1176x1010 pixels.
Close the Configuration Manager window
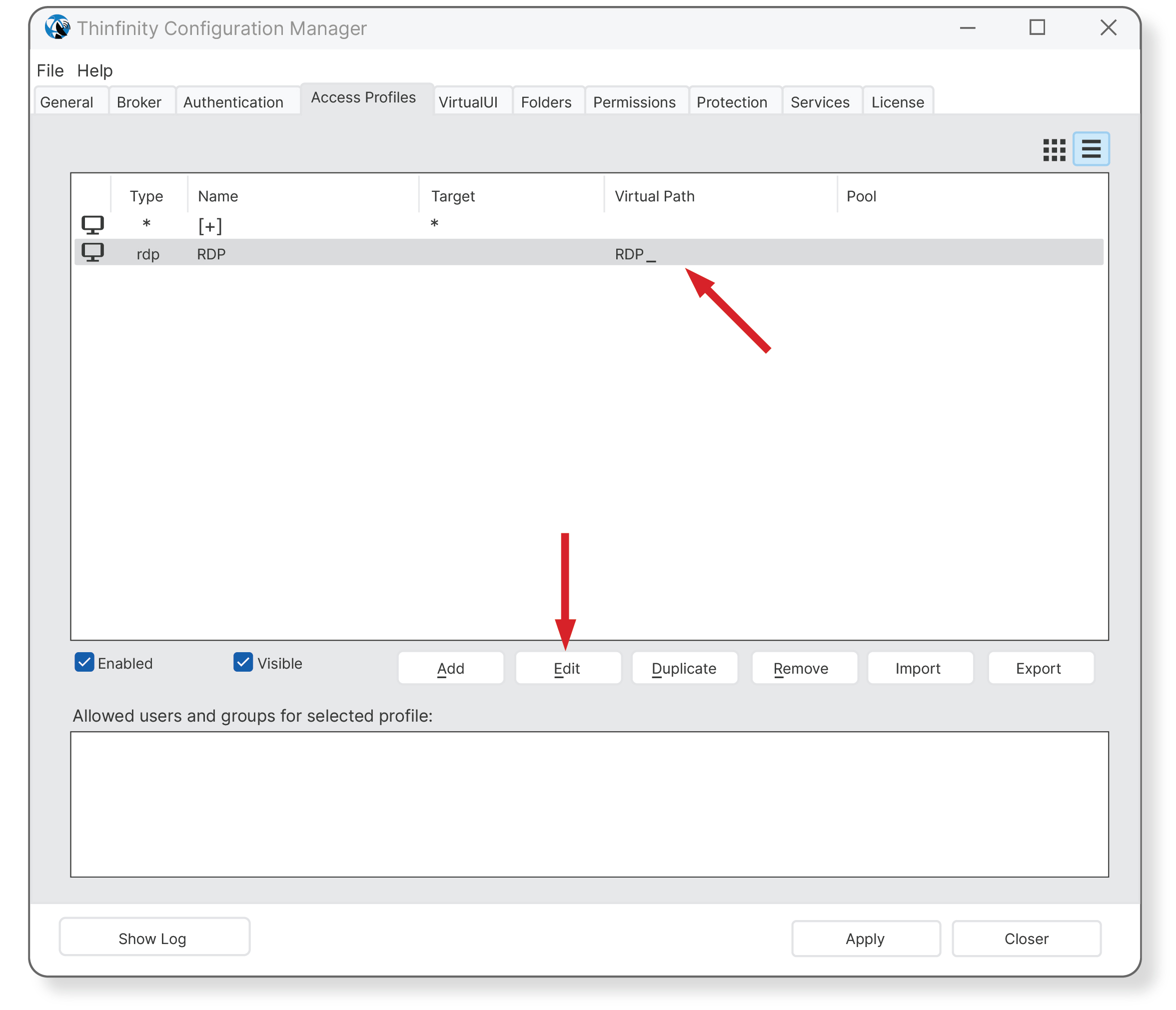(1108, 27)
